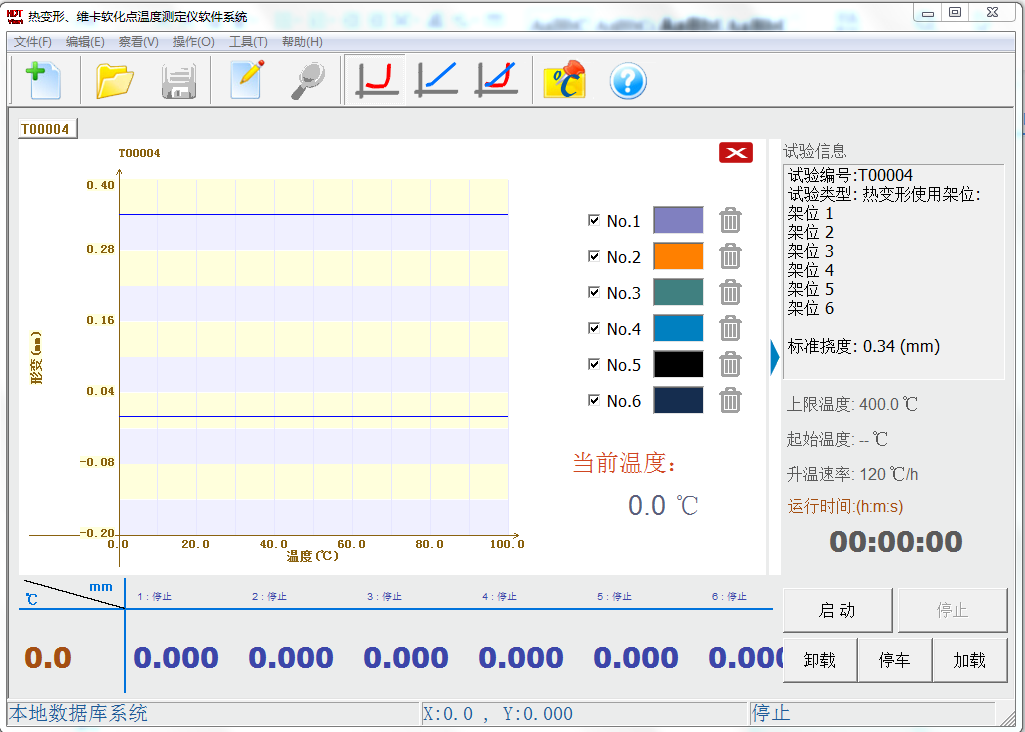The width and height of the screenshot is (1025, 732).
Task: Click the 本地数据库系统 status bar entry
Action: point(78,713)
